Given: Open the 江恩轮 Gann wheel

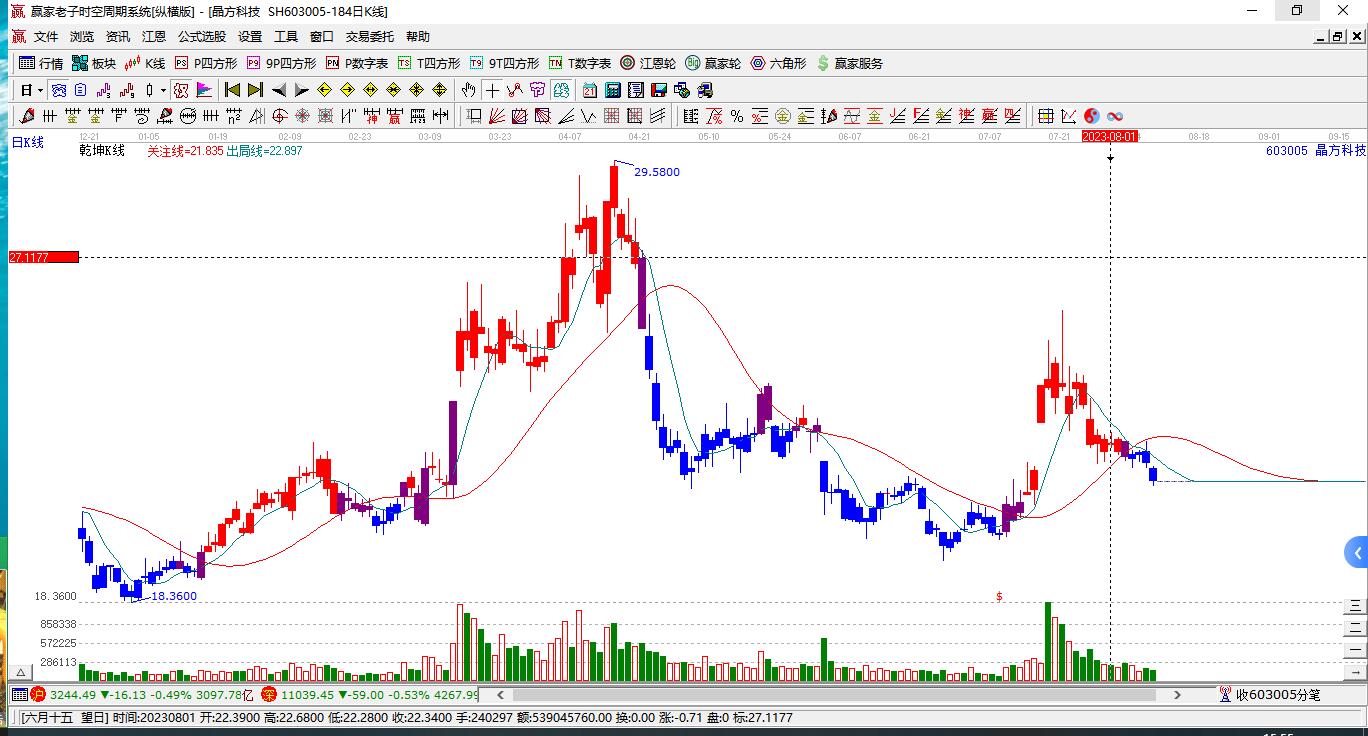Looking at the screenshot, I should click(648, 63).
